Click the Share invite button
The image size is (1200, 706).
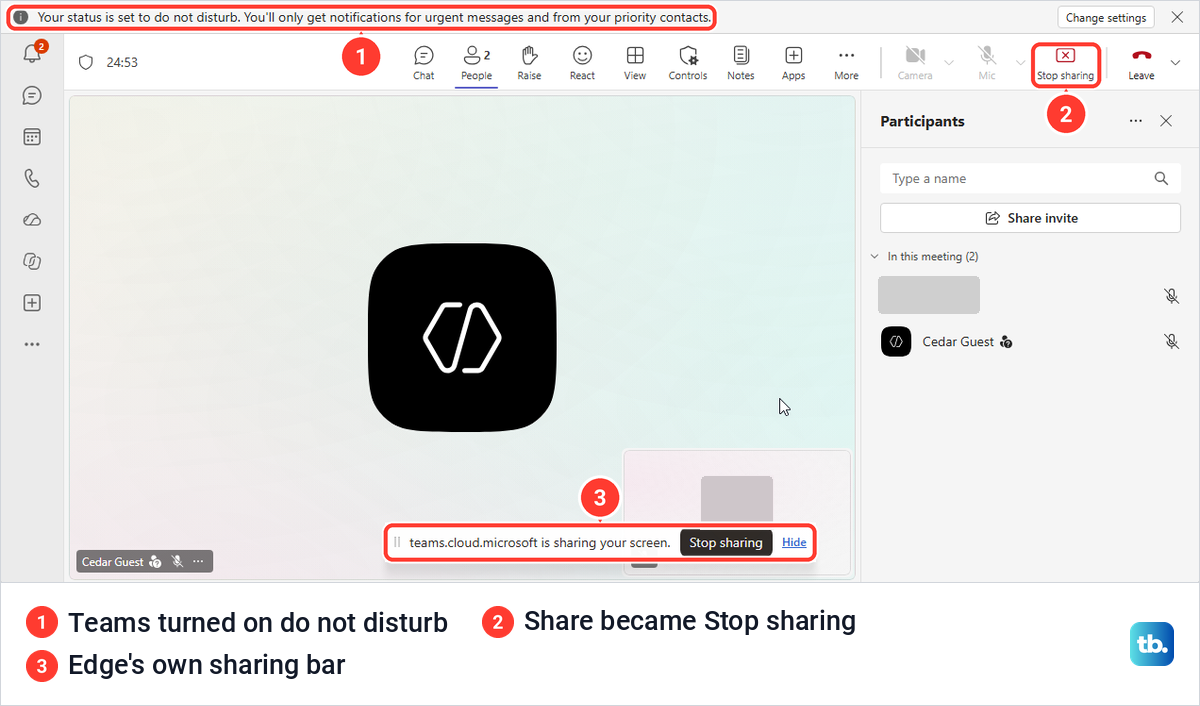(1030, 218)
